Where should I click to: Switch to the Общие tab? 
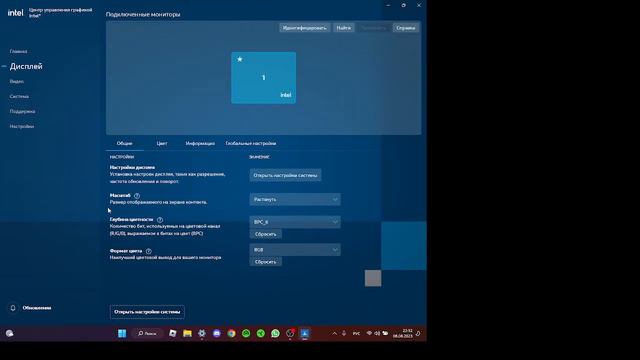(124, 143)
